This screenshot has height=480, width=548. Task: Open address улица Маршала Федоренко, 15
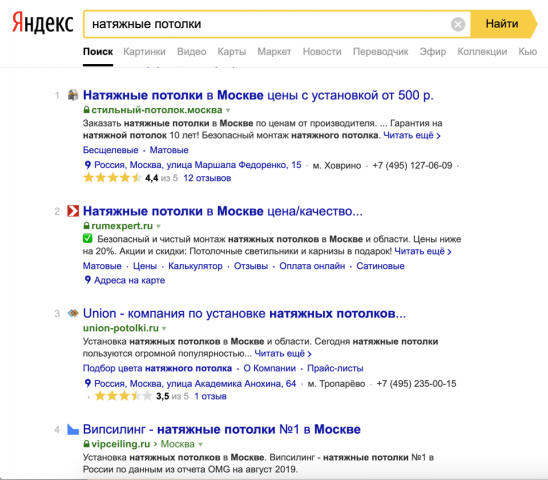click(198, 165)
